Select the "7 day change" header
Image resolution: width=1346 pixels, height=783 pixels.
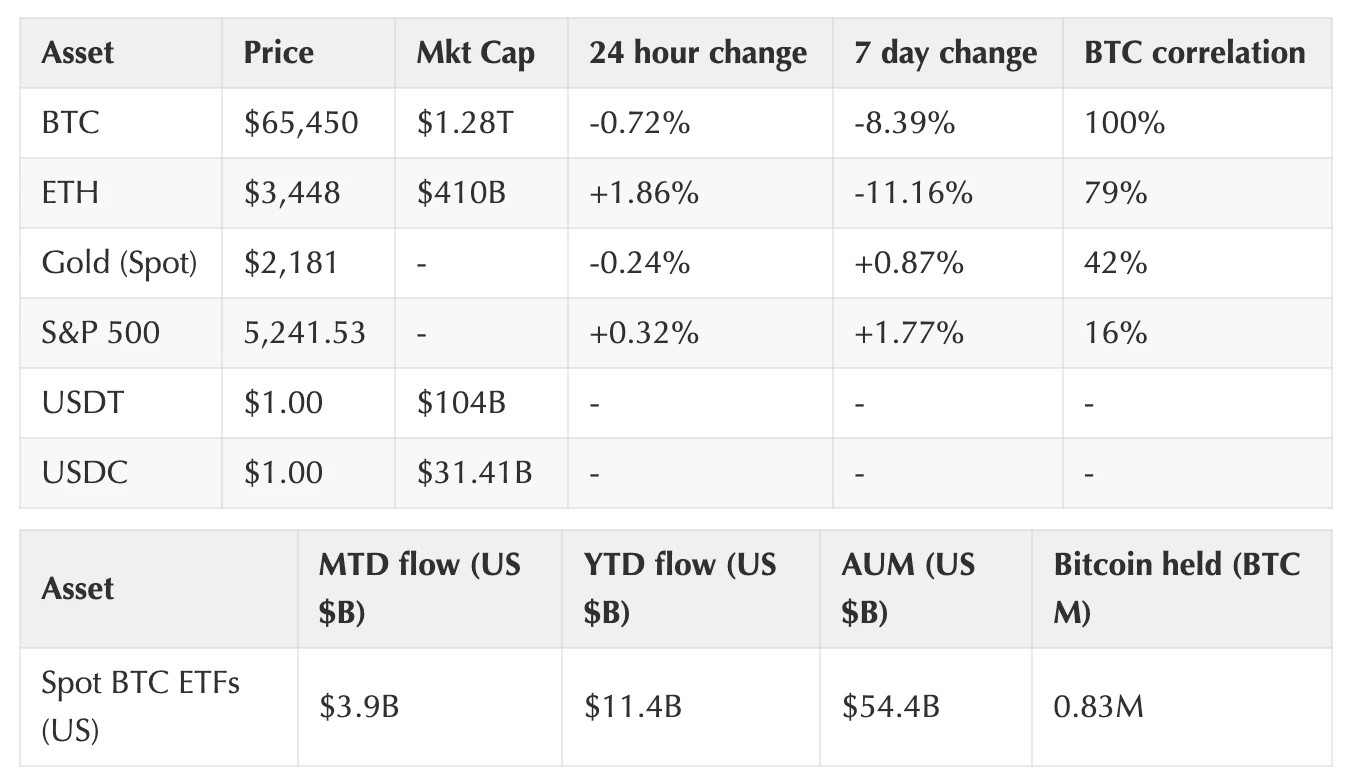945,53
